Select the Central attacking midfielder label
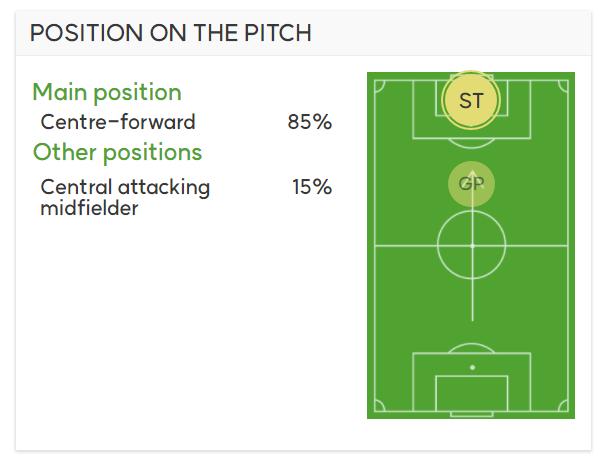The image size is (603, 461). point(125,198)
